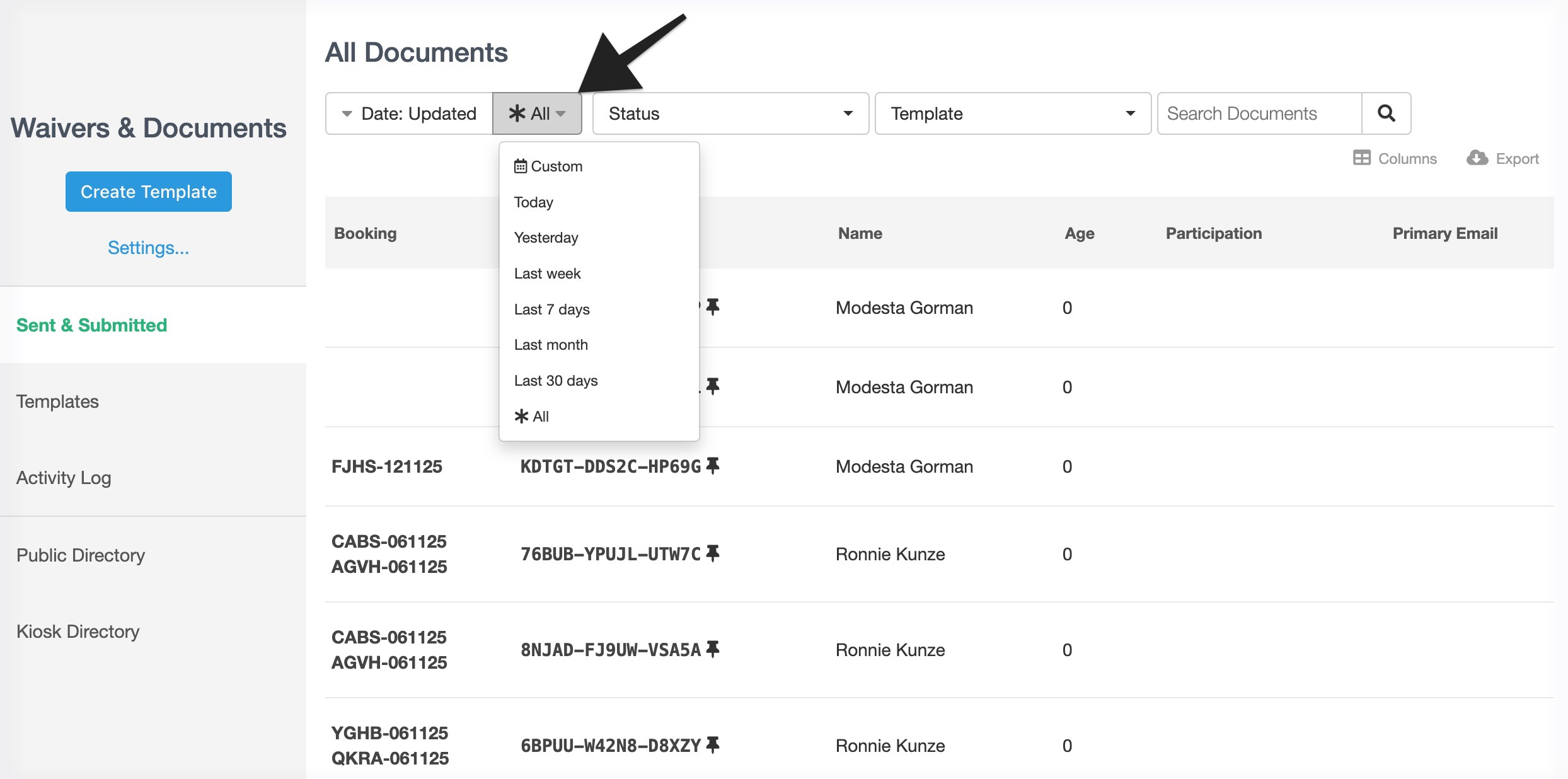The width and height of the screenshot is (1568, 779).
Task: Open the Columns chooser
Action: click(1395, 158)
